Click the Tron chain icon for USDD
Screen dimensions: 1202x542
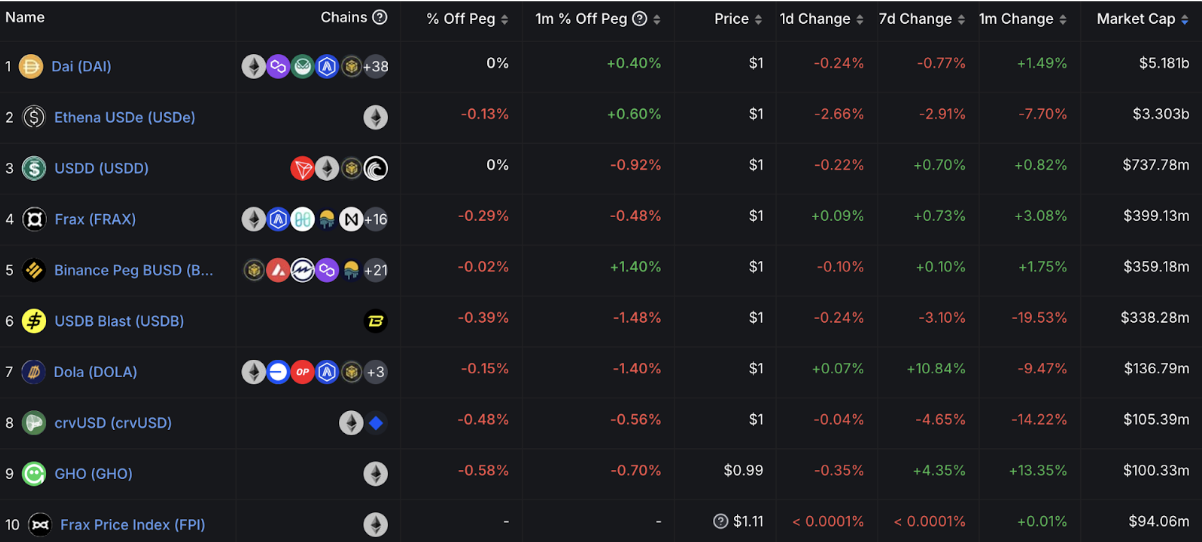302,168
